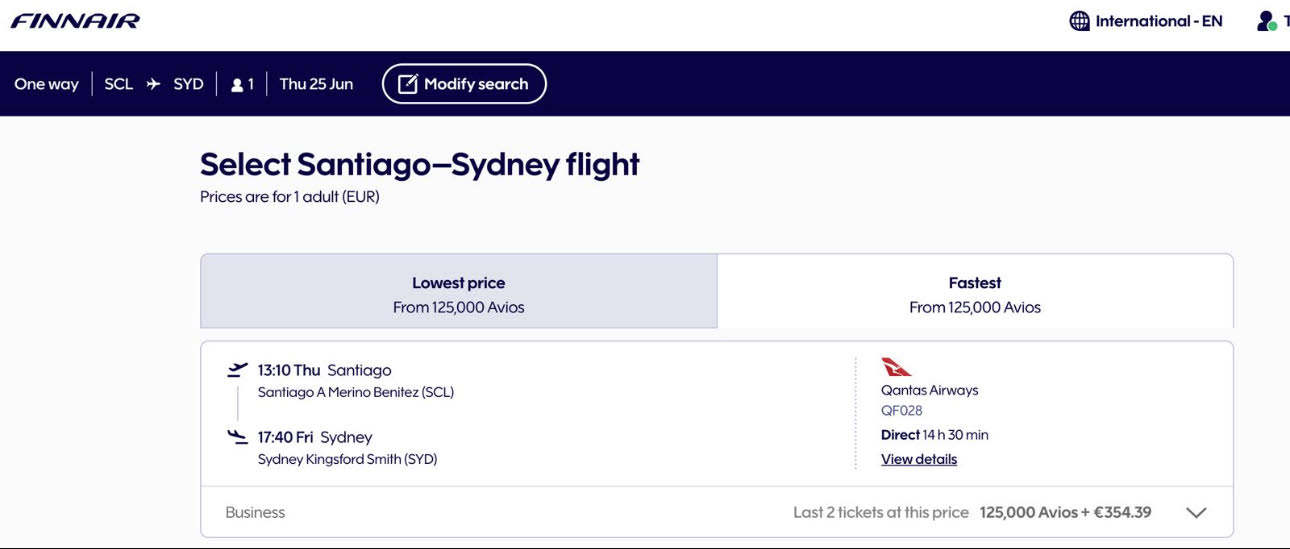
Task: Click the QF028 flight number
Action: [x=902, y=411]
